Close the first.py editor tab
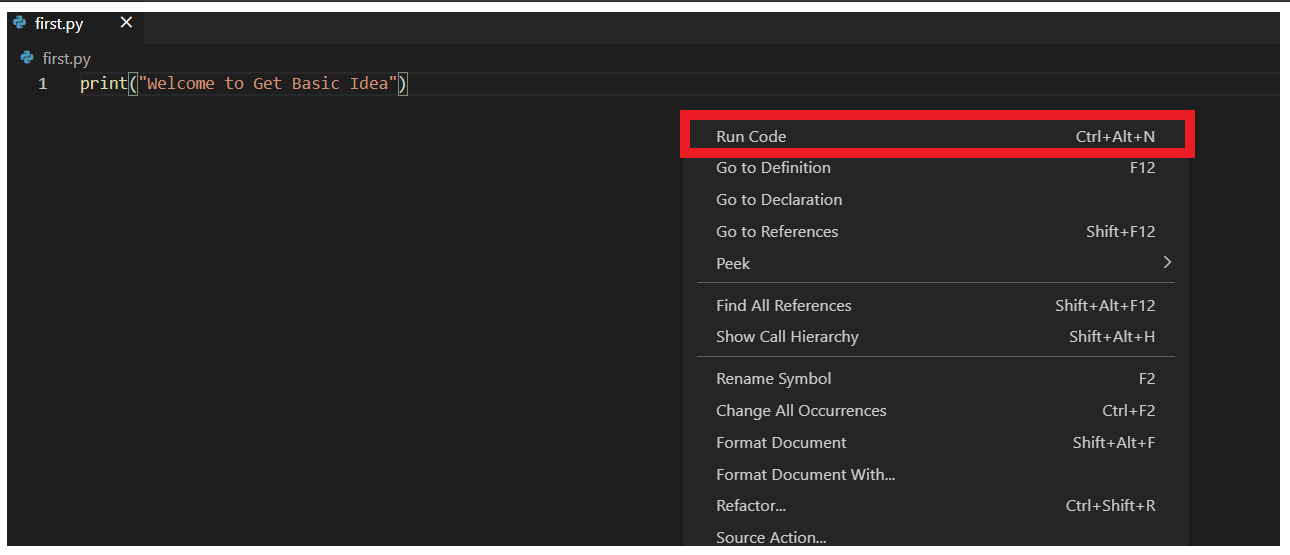Screen dimensions: 1290x555 126,23
